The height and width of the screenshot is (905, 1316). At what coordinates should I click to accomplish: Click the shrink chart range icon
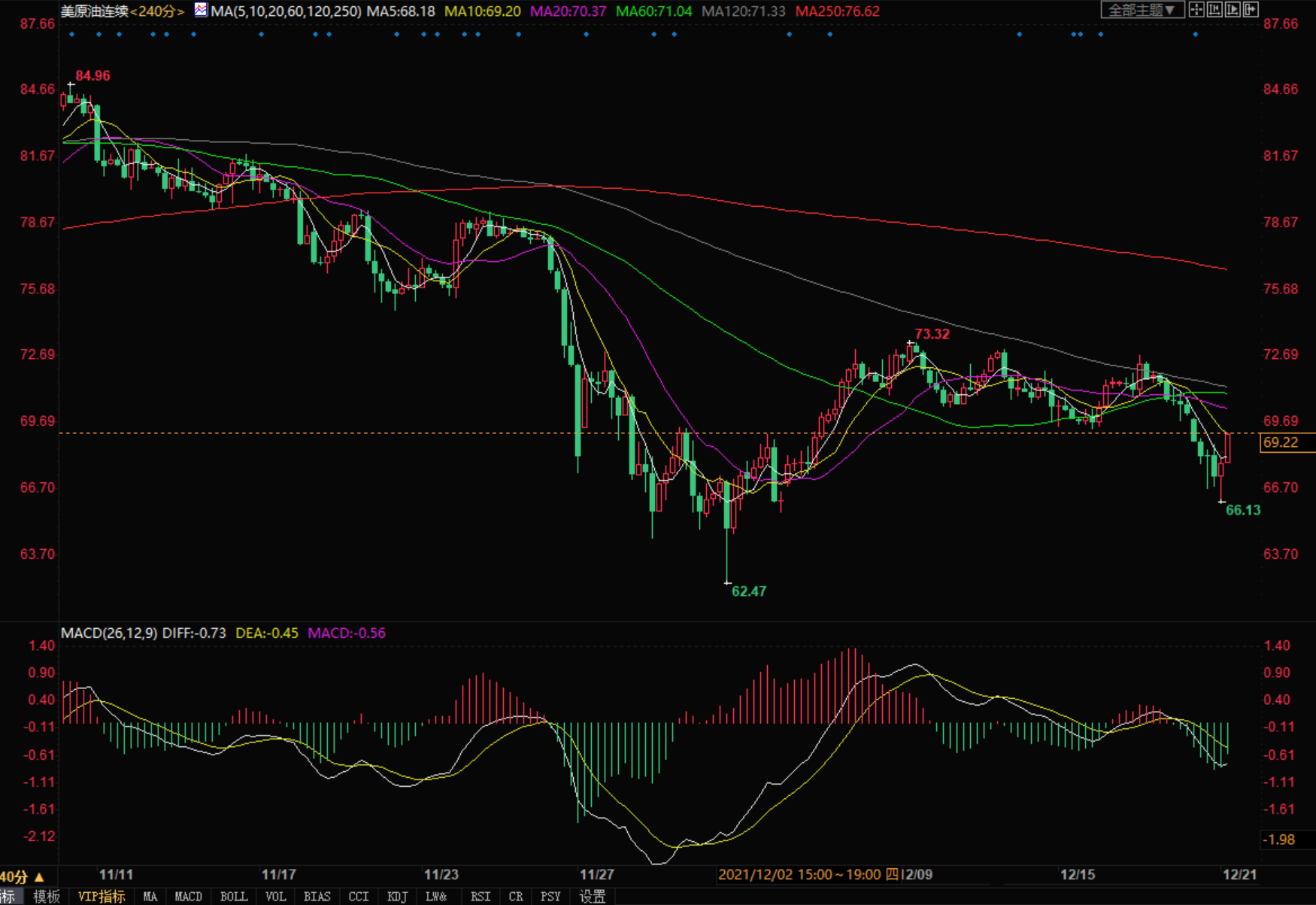1214,10
